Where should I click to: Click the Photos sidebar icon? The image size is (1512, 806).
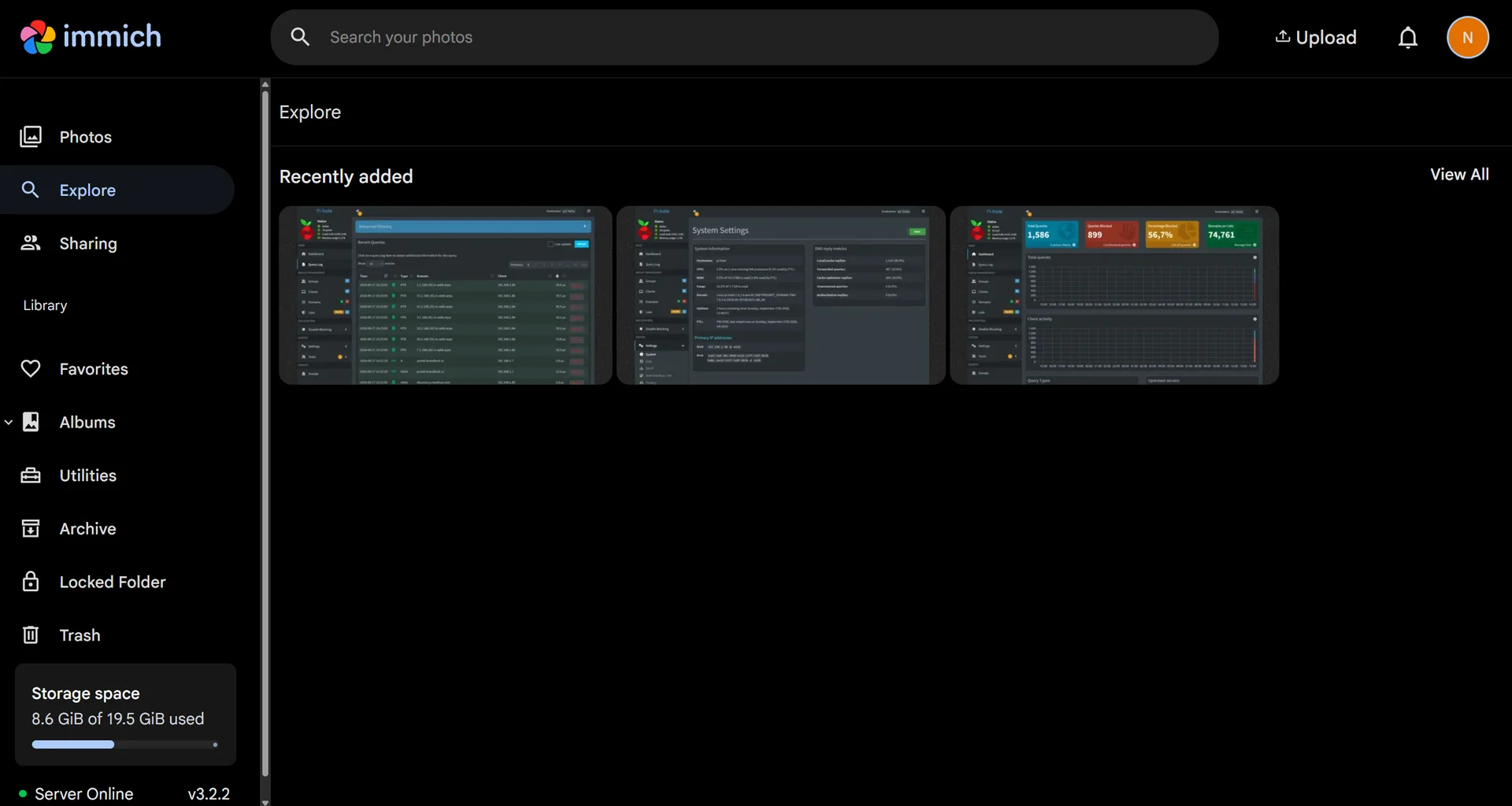point(31,137)
